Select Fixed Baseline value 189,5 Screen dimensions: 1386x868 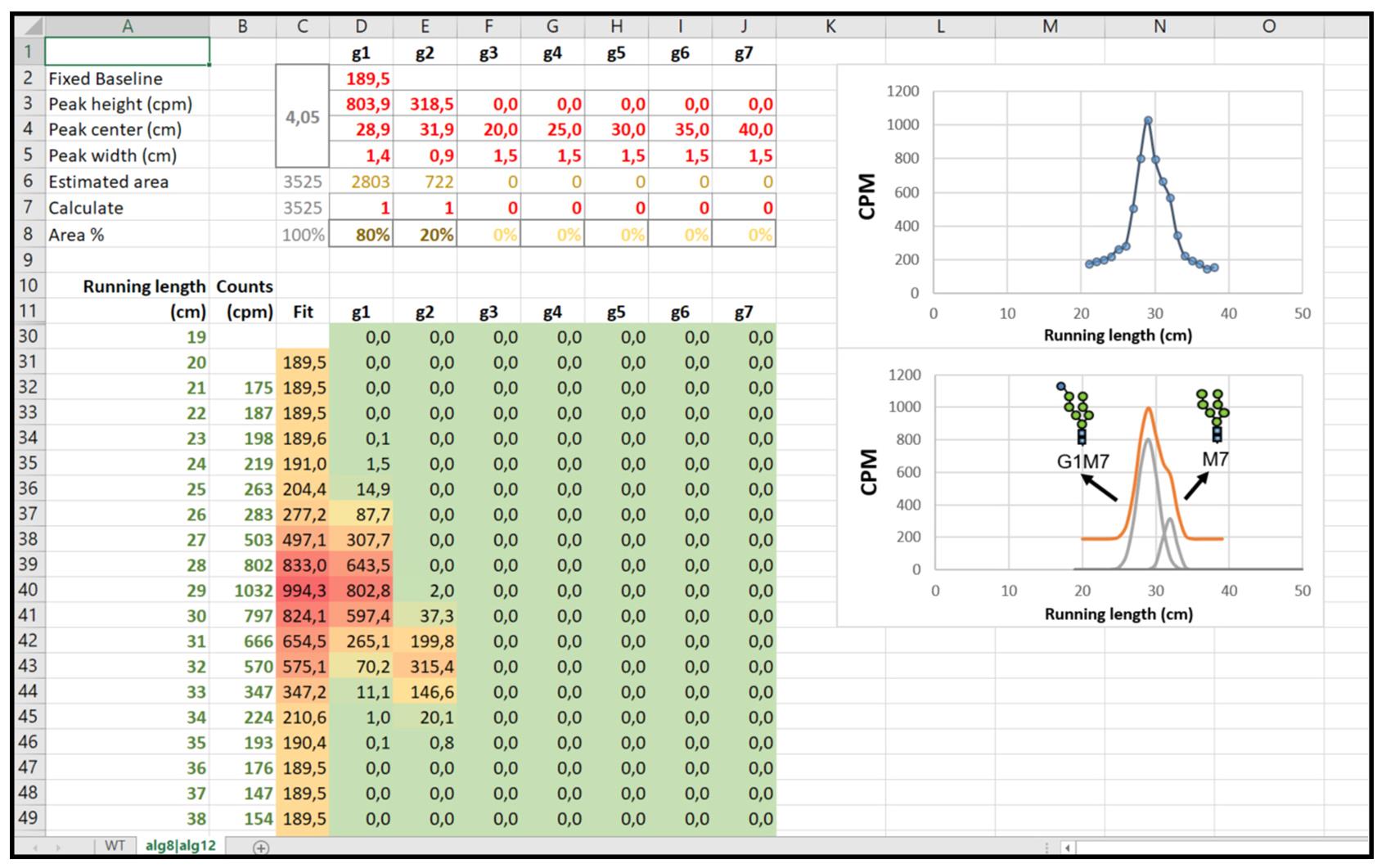click(x=361, y=79)
